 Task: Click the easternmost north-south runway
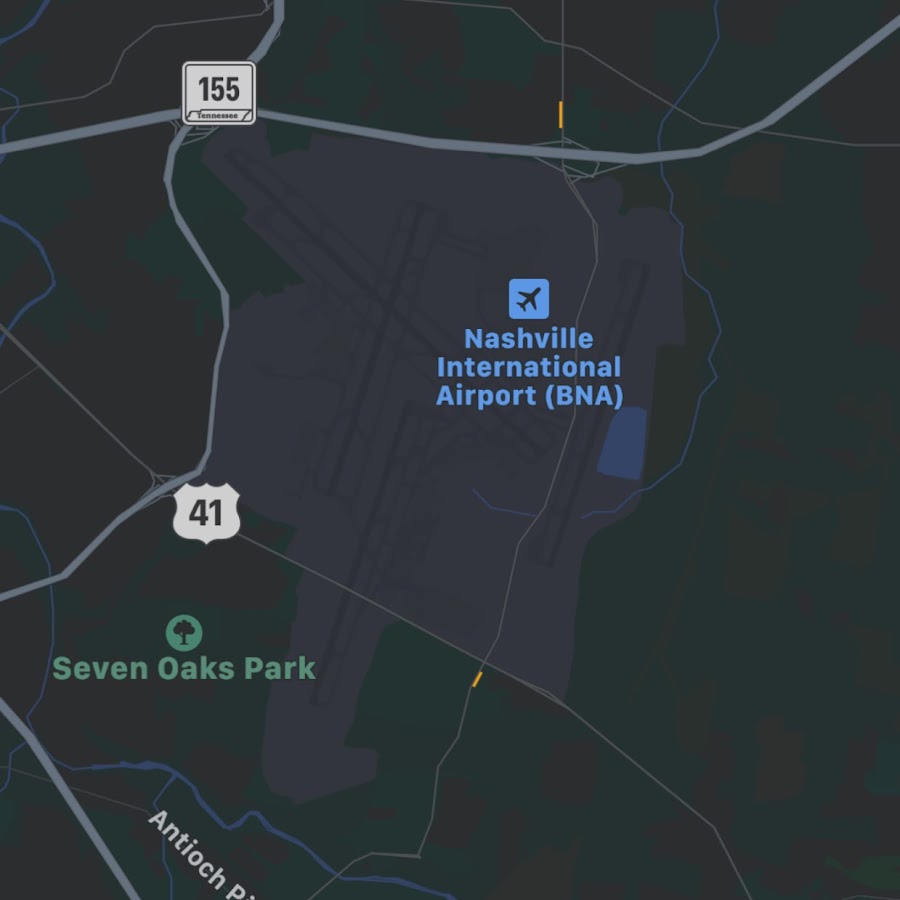(x=591, y=413)
